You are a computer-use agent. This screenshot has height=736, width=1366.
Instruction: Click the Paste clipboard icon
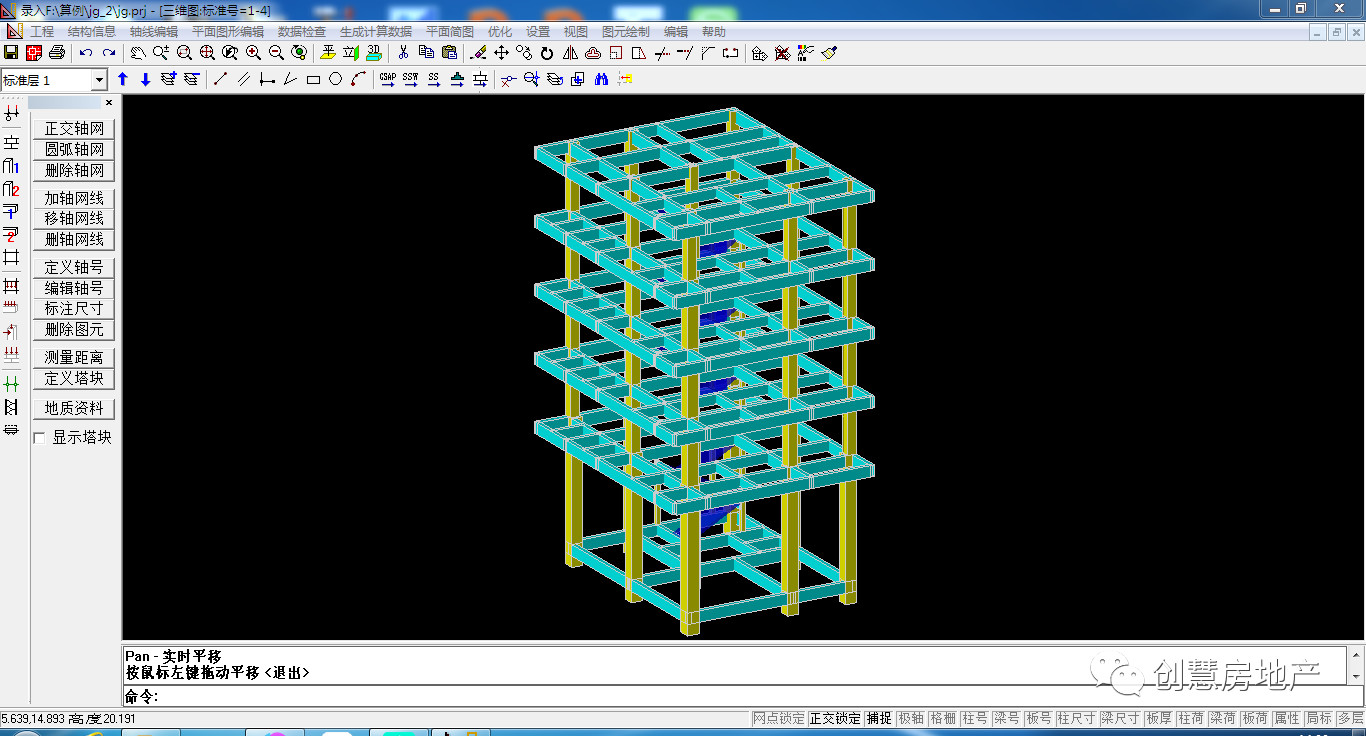point(449,52)
